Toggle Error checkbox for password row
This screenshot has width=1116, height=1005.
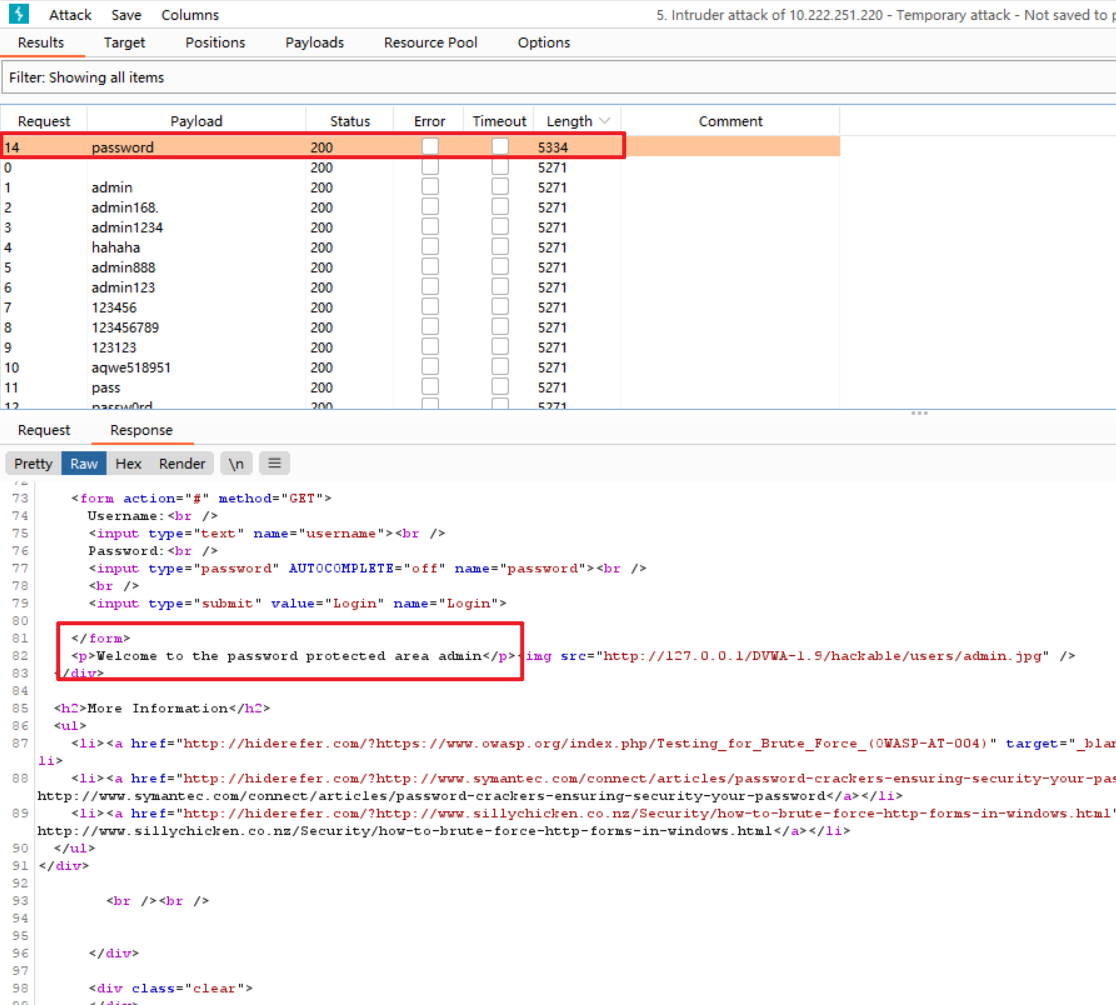point(430,147)
